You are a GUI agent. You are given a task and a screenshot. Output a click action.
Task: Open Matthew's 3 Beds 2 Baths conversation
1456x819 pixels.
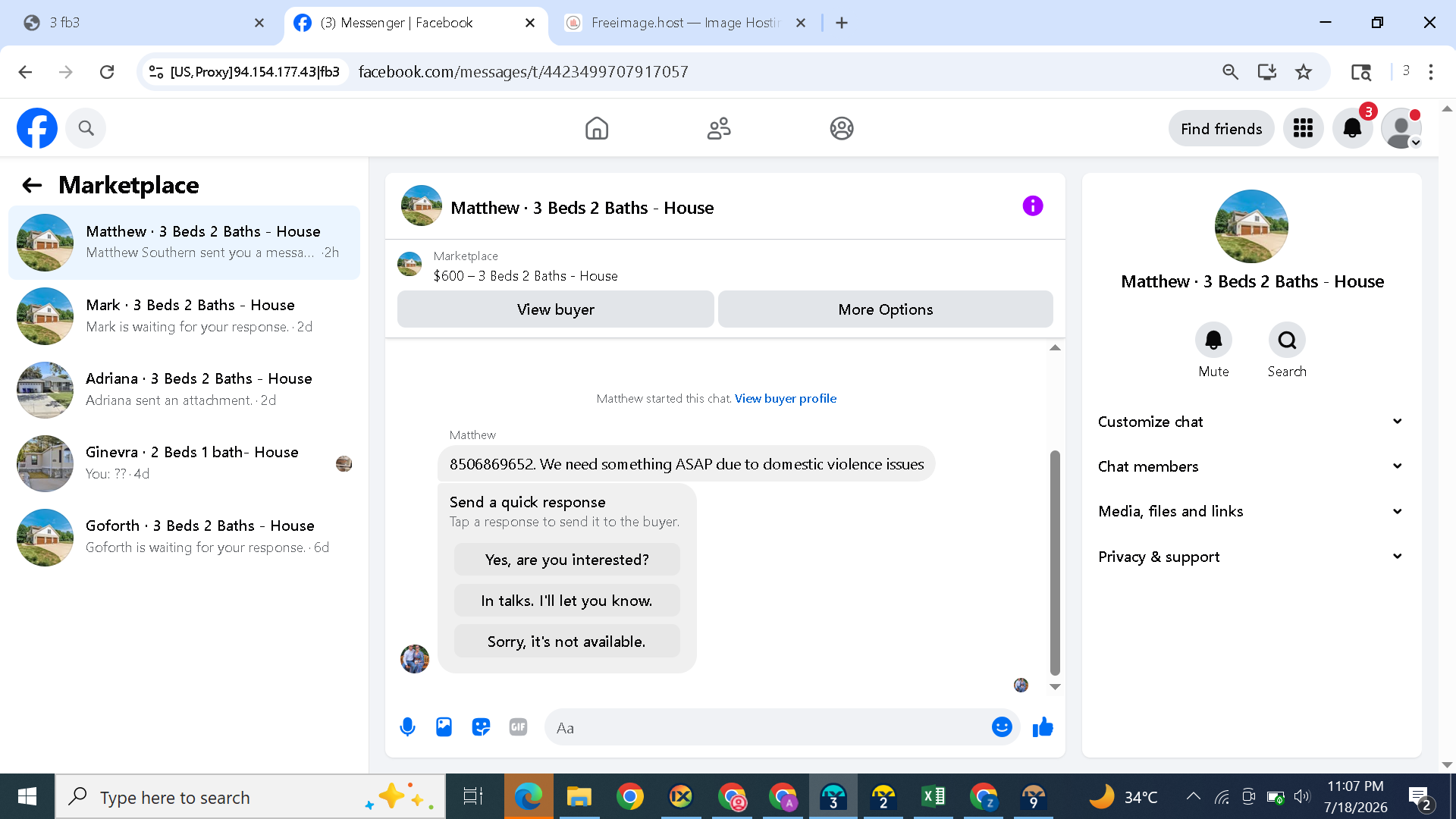coord(184,243)
